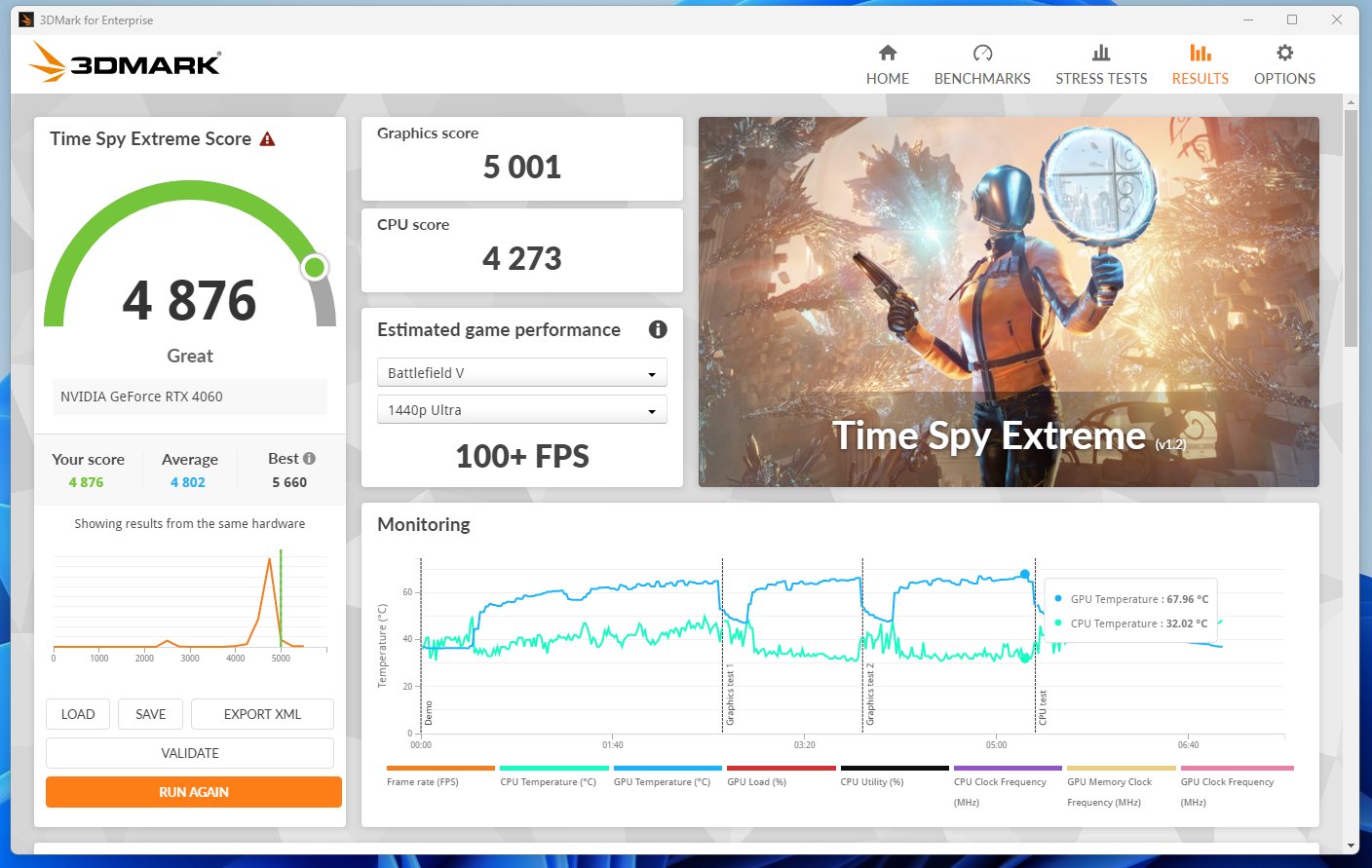Click the 3DMark logo
Viewport: 1372px width, 868px height.
click(125, 62)
